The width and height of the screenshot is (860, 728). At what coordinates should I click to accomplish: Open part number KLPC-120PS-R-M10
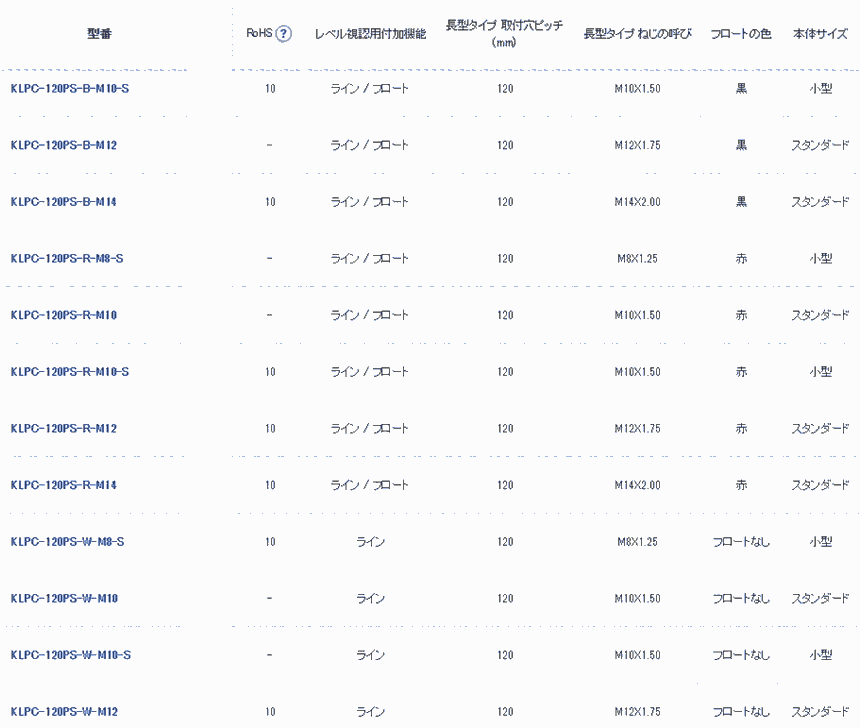coord(64,316)
